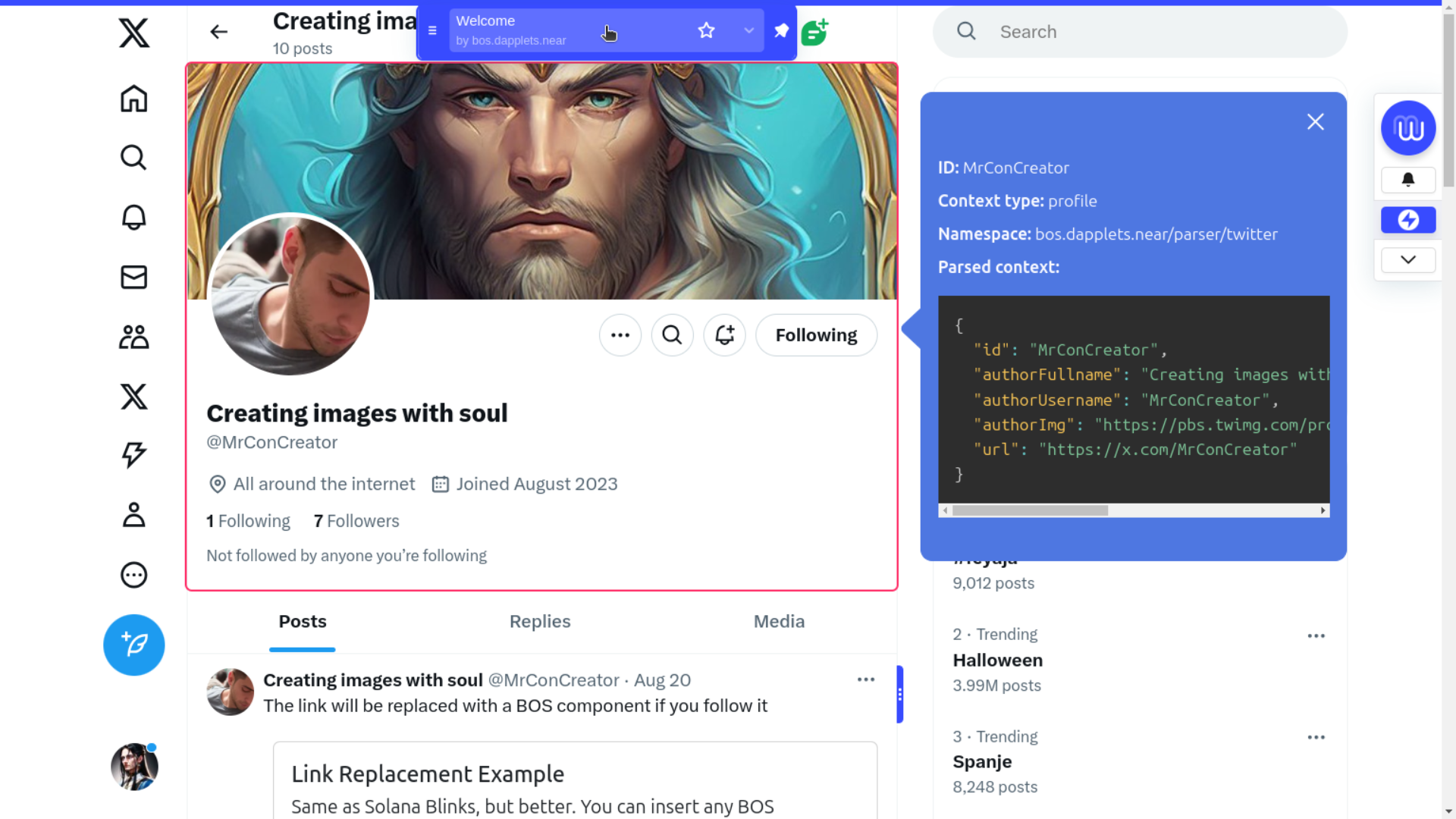This screenshot has width=1456, height=819.
Task: Switch to the Replies tab
Action: coord(539,621)
